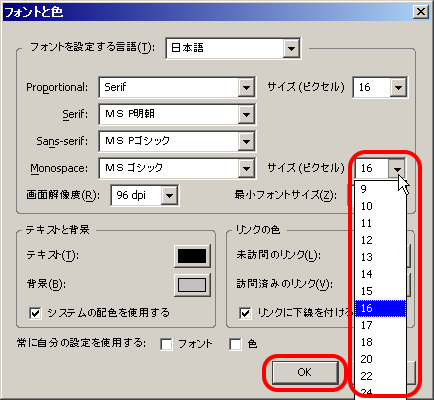Select size 14 in the monospace size list
The width and height of the screenshot is (434, 400).
380,274
